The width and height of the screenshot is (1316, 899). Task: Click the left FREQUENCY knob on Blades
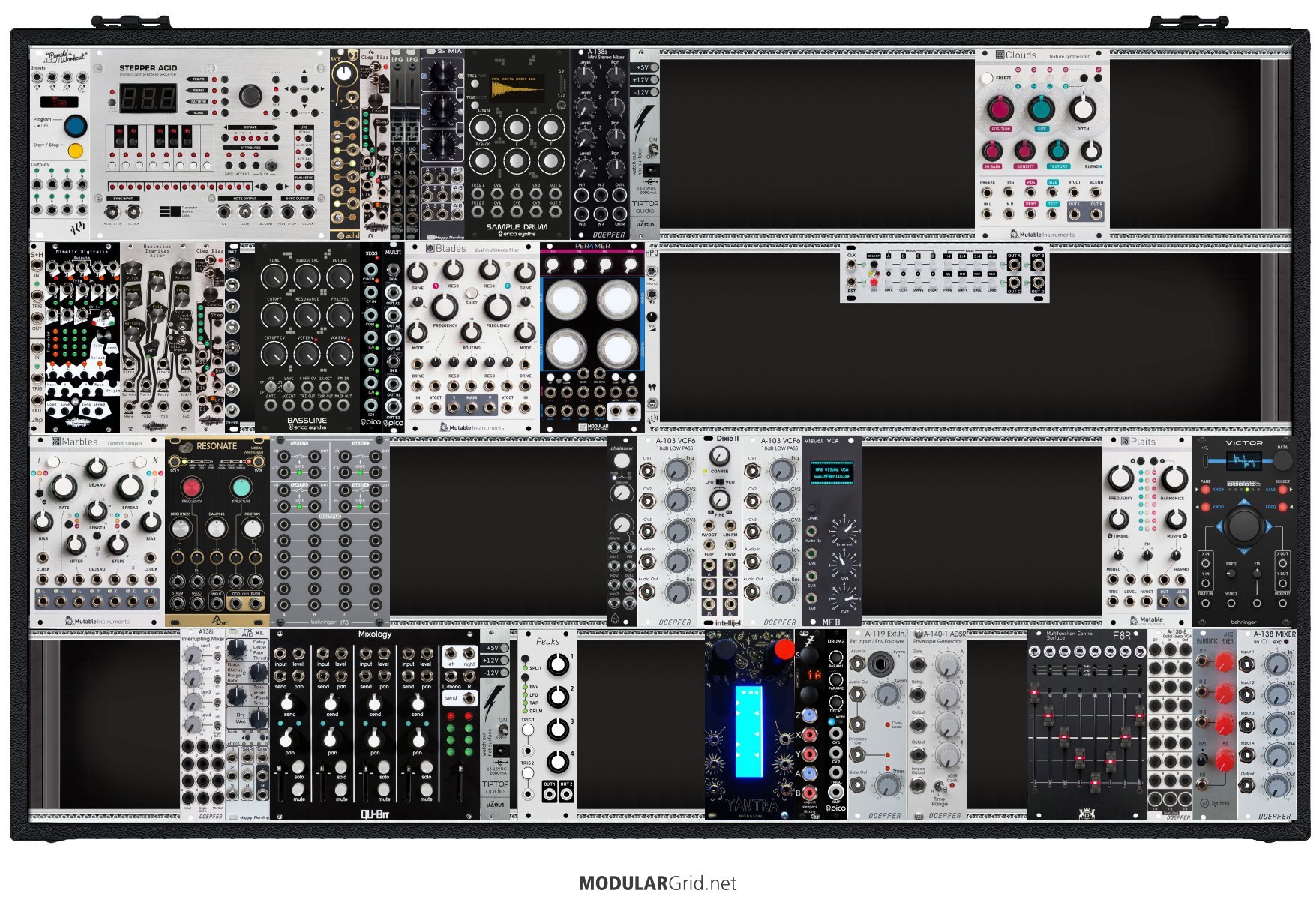pos(445,306)
